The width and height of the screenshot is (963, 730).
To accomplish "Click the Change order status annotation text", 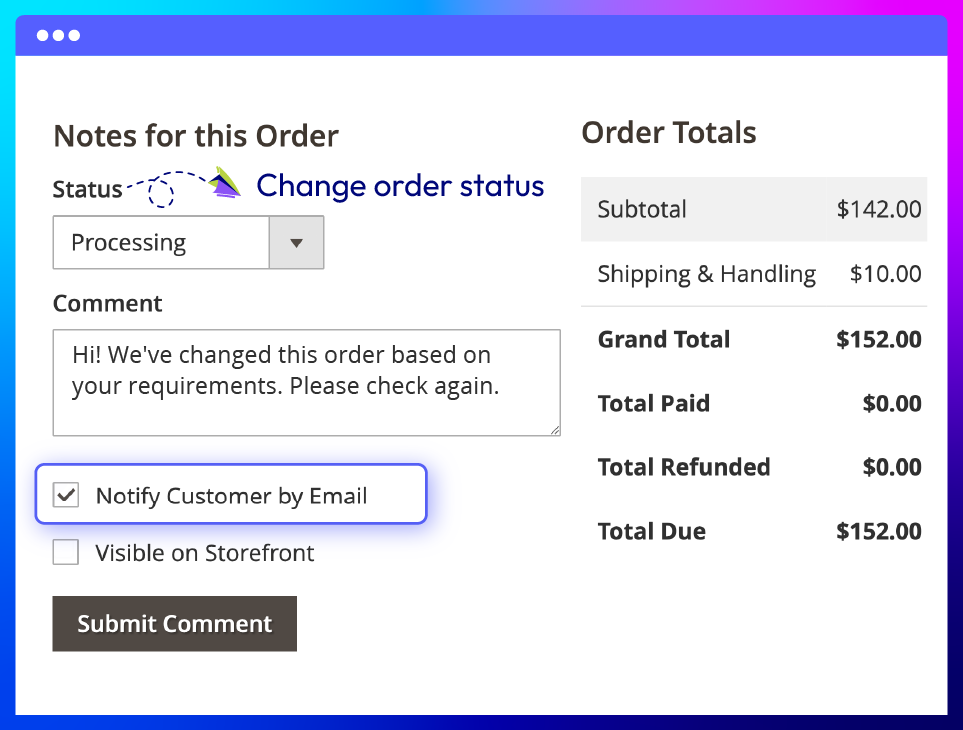I will point(400,186).
